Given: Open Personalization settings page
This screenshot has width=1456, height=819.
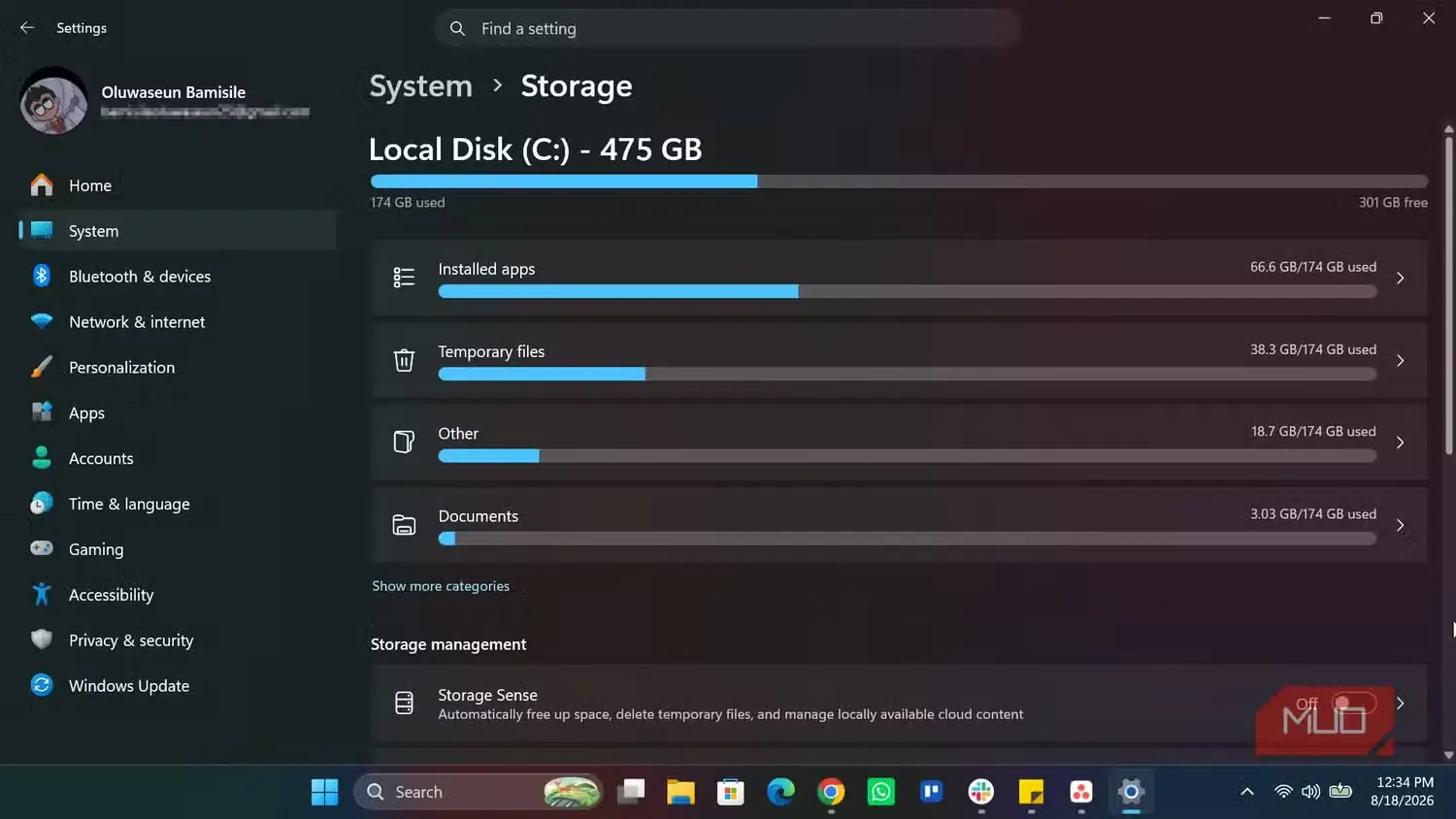Looking at the screenshot, I should pos(178,367).
